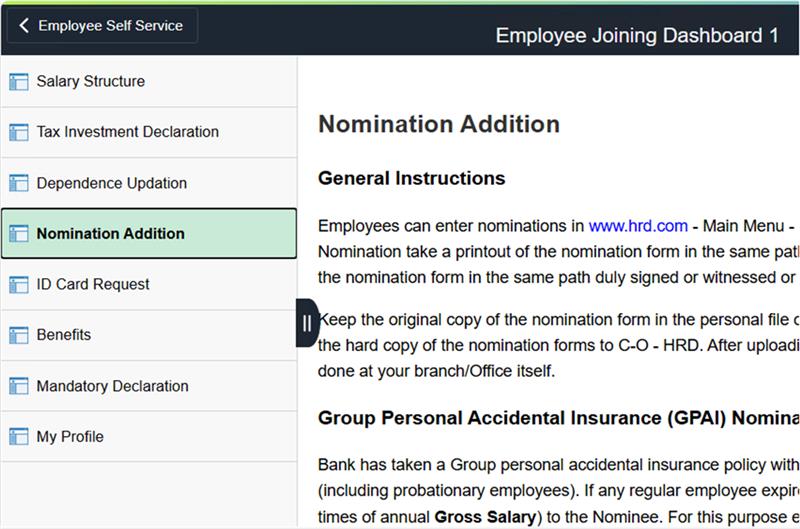Viewport: 800px width, 529px height.
Task: Go back to Employee Self Service
Action: coord(102,26)
